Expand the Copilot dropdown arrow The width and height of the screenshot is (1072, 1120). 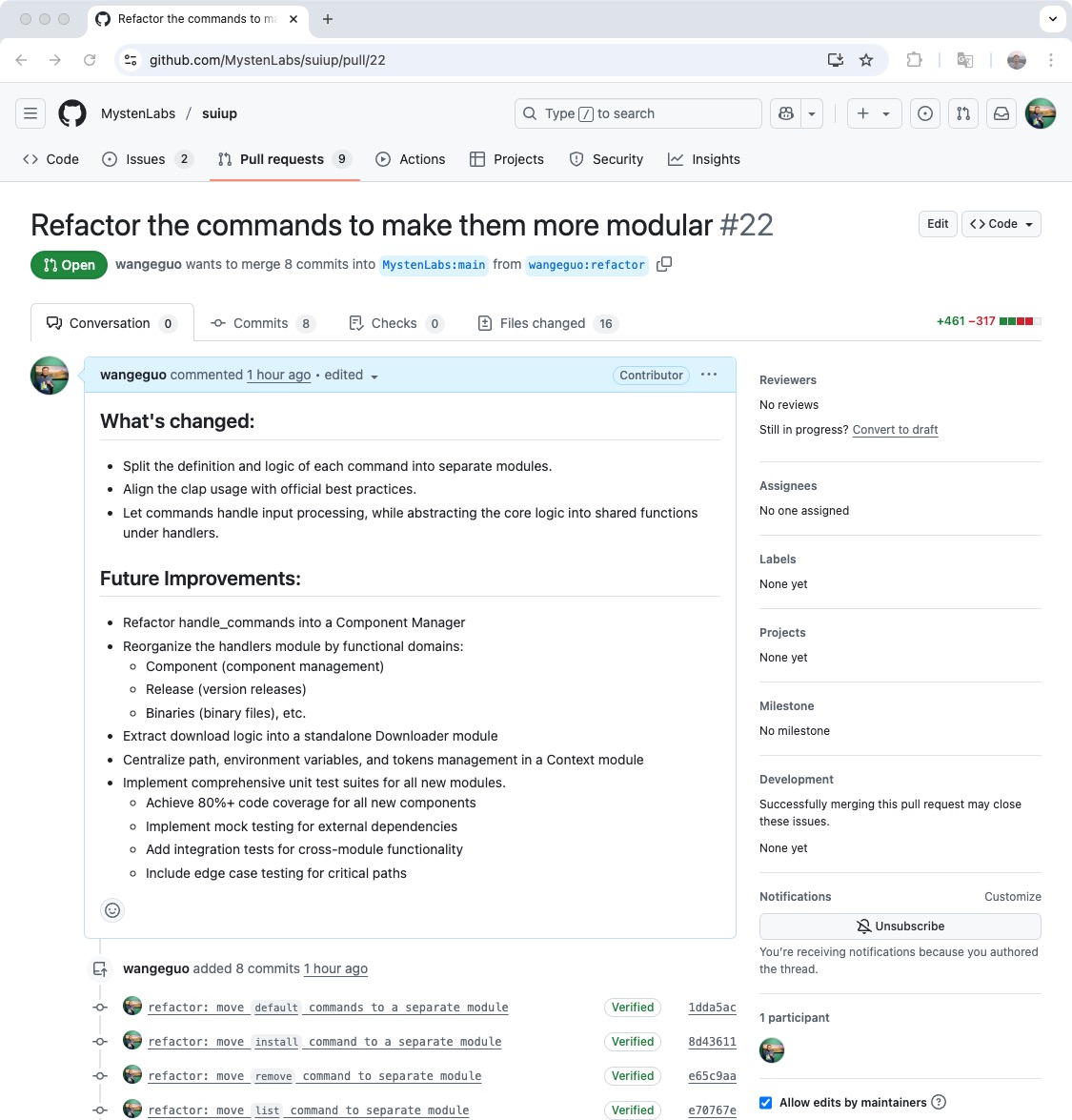pos(812,113)
